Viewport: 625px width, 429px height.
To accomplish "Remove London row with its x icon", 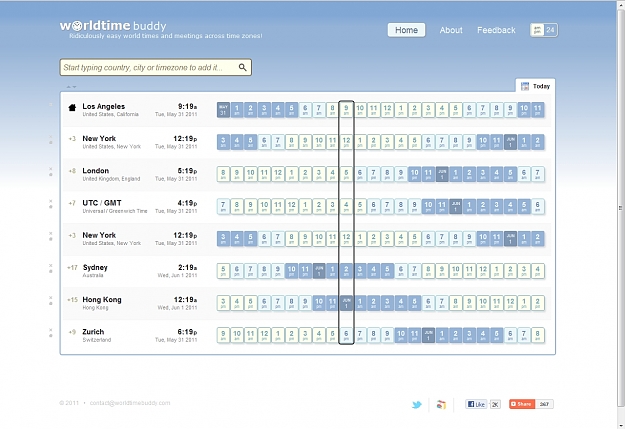I will tap(51, 169).
